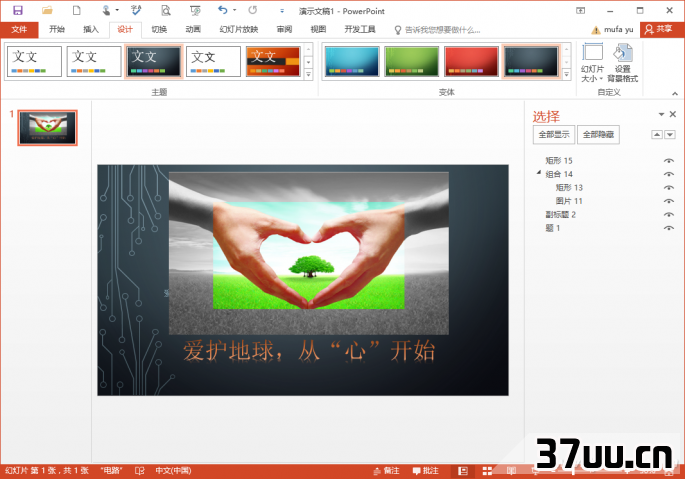Select the orange theme thumbnail
The image size is (685, 479).
tap(273, 62)
